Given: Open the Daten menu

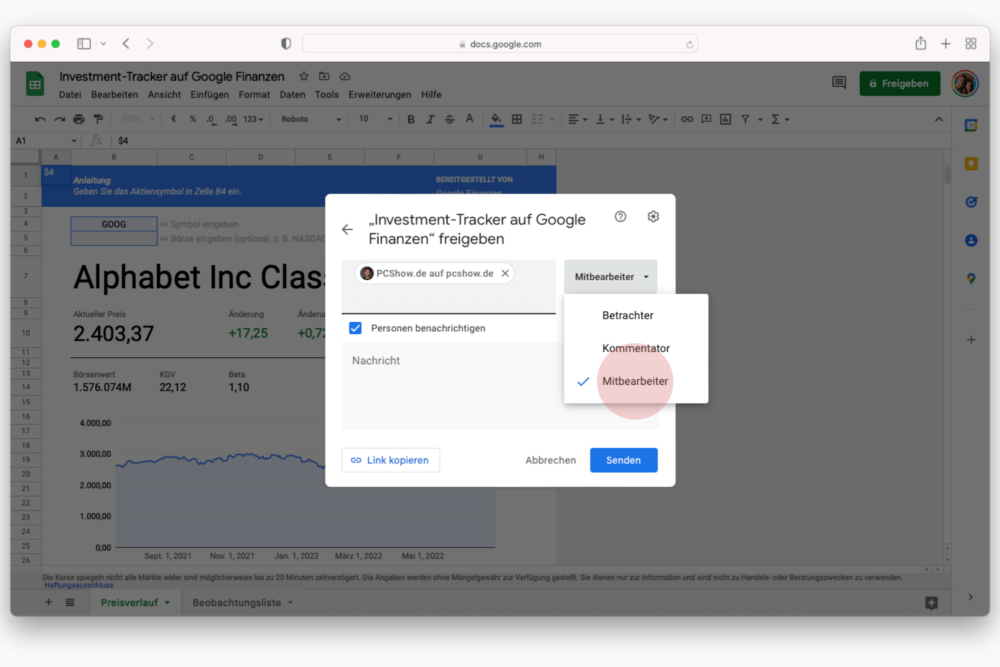Looking at the screenshot, I should [x=292, y=95].
